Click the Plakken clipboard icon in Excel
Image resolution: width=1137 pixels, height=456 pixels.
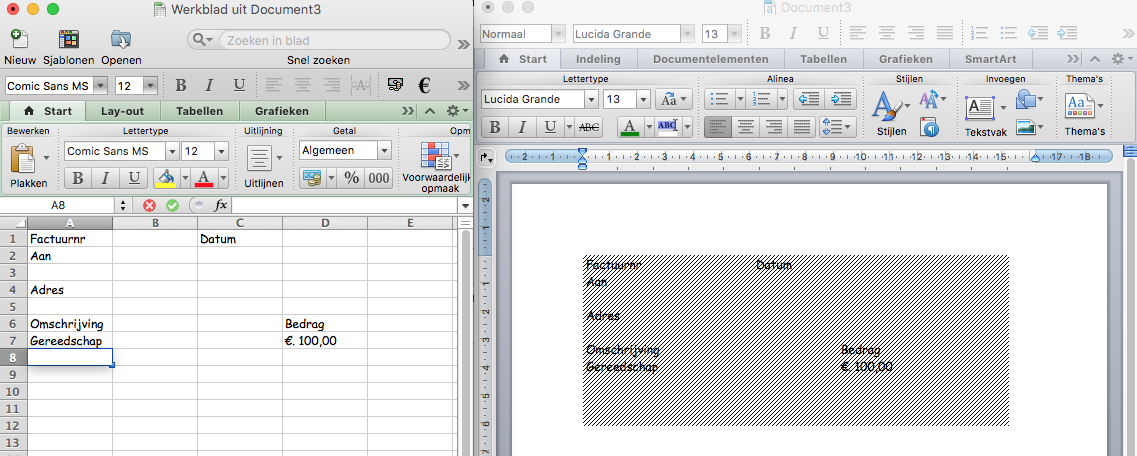tap(22, 159)
